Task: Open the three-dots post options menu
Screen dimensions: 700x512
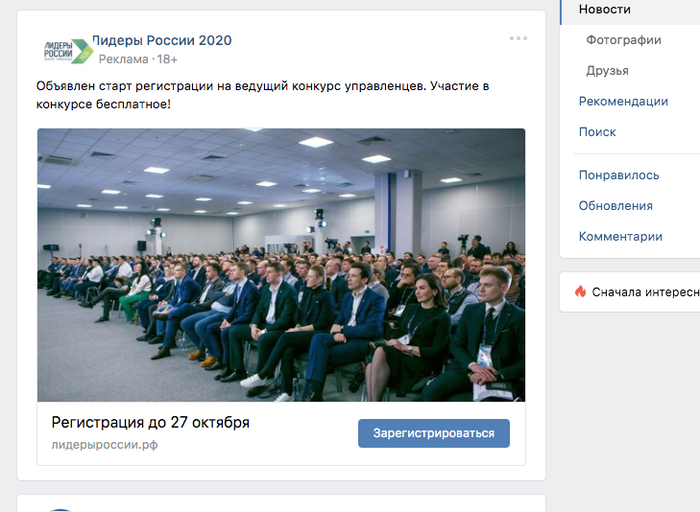Action: click(518, 38)
